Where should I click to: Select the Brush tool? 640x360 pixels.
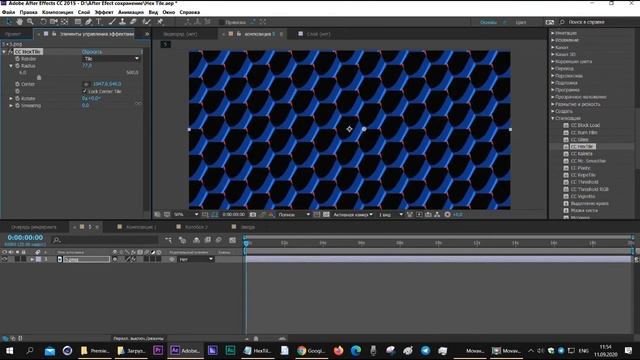point(112,22)
